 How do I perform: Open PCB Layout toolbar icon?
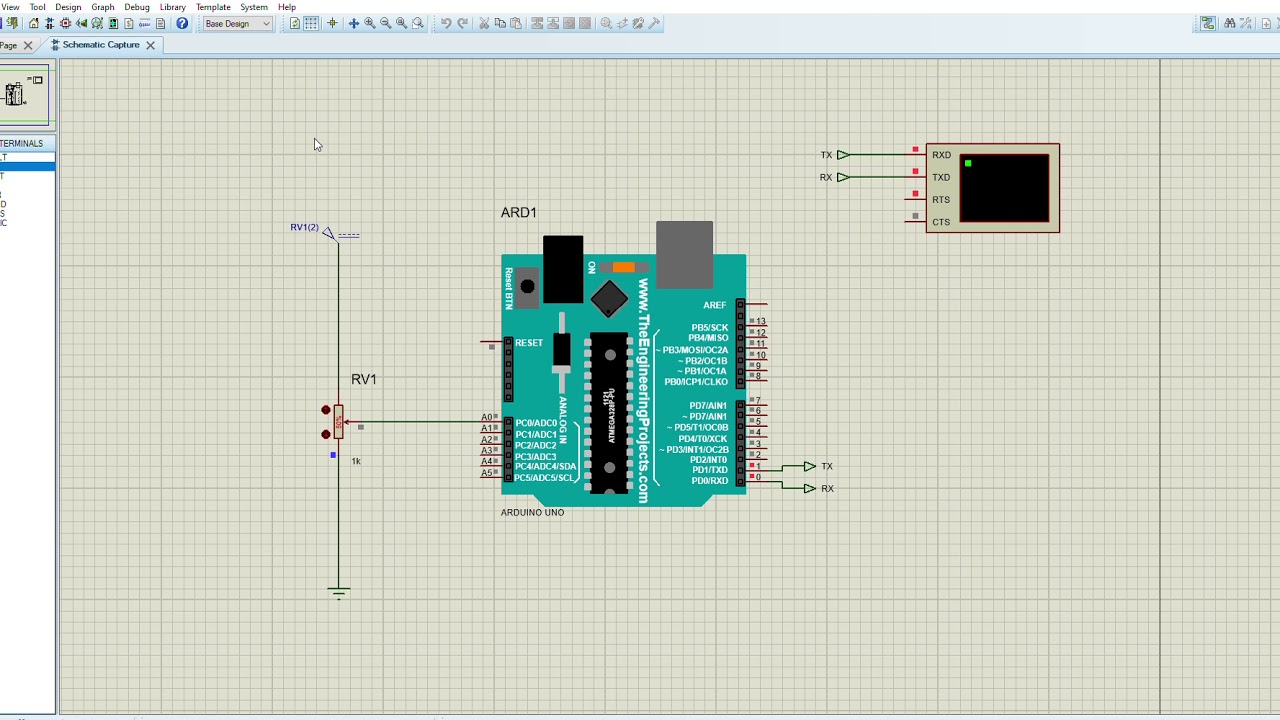(x=66, y=23)
